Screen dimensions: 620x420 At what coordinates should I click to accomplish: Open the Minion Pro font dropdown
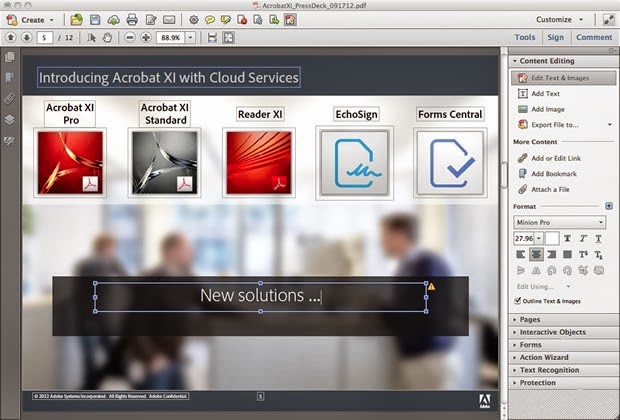click(559, 222)
